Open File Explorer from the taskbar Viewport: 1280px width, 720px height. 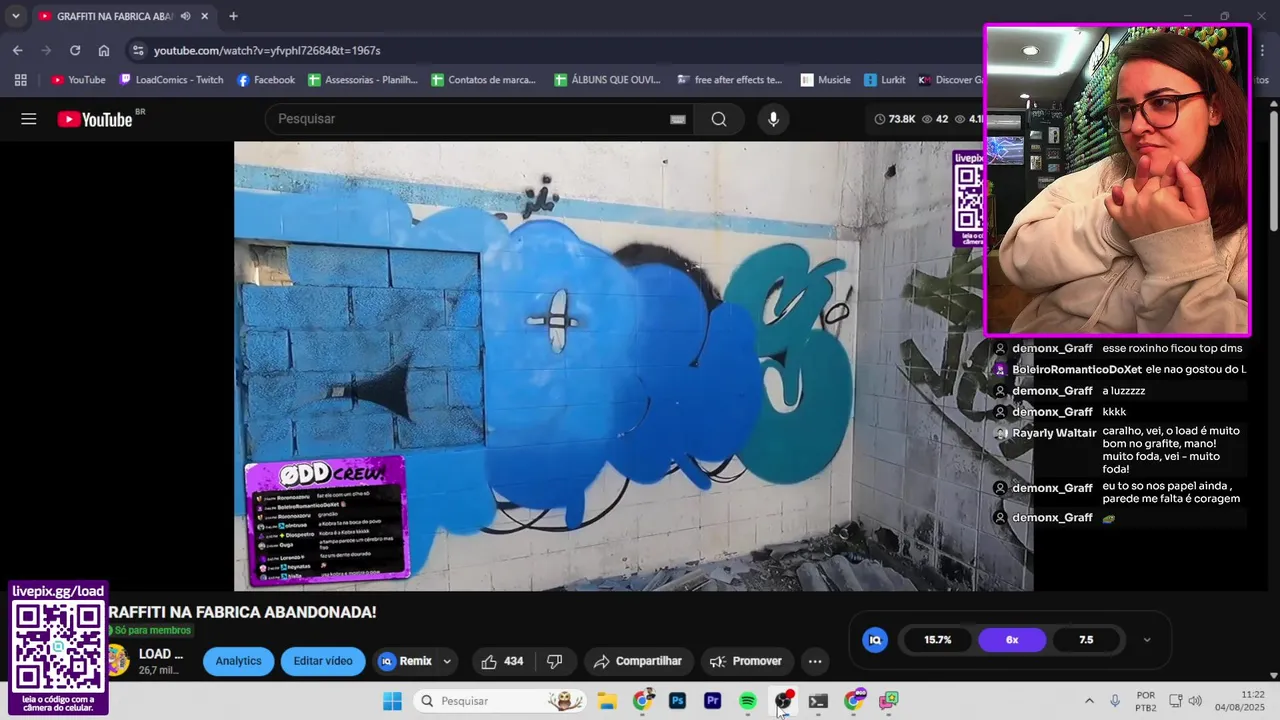pos(607,701)
